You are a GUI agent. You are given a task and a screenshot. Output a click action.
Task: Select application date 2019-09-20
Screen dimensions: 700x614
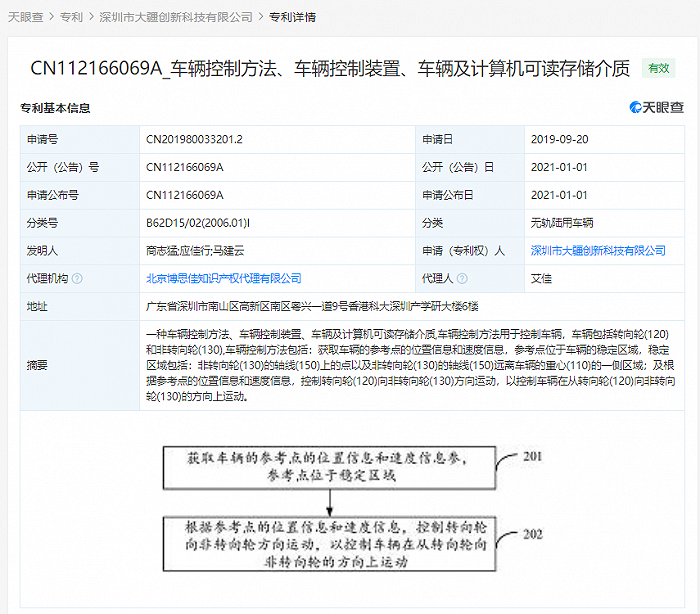pos(559,139)
